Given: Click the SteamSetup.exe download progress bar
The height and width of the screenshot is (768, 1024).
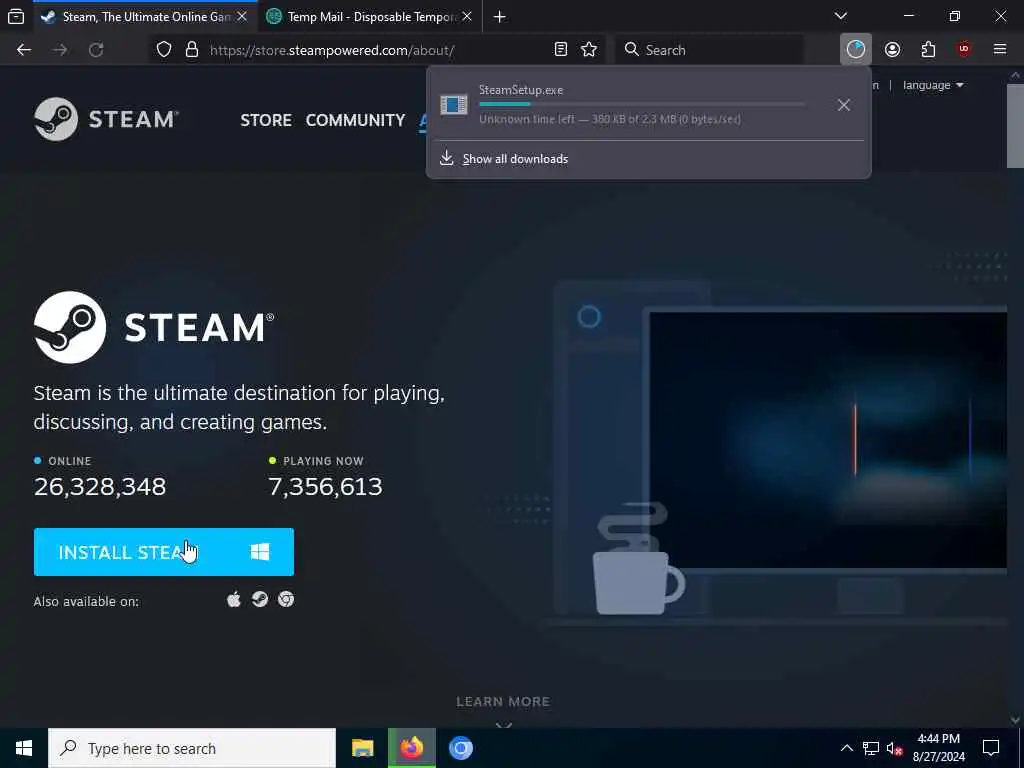Looking at the screenshot, I should click(x=643, y=104).
